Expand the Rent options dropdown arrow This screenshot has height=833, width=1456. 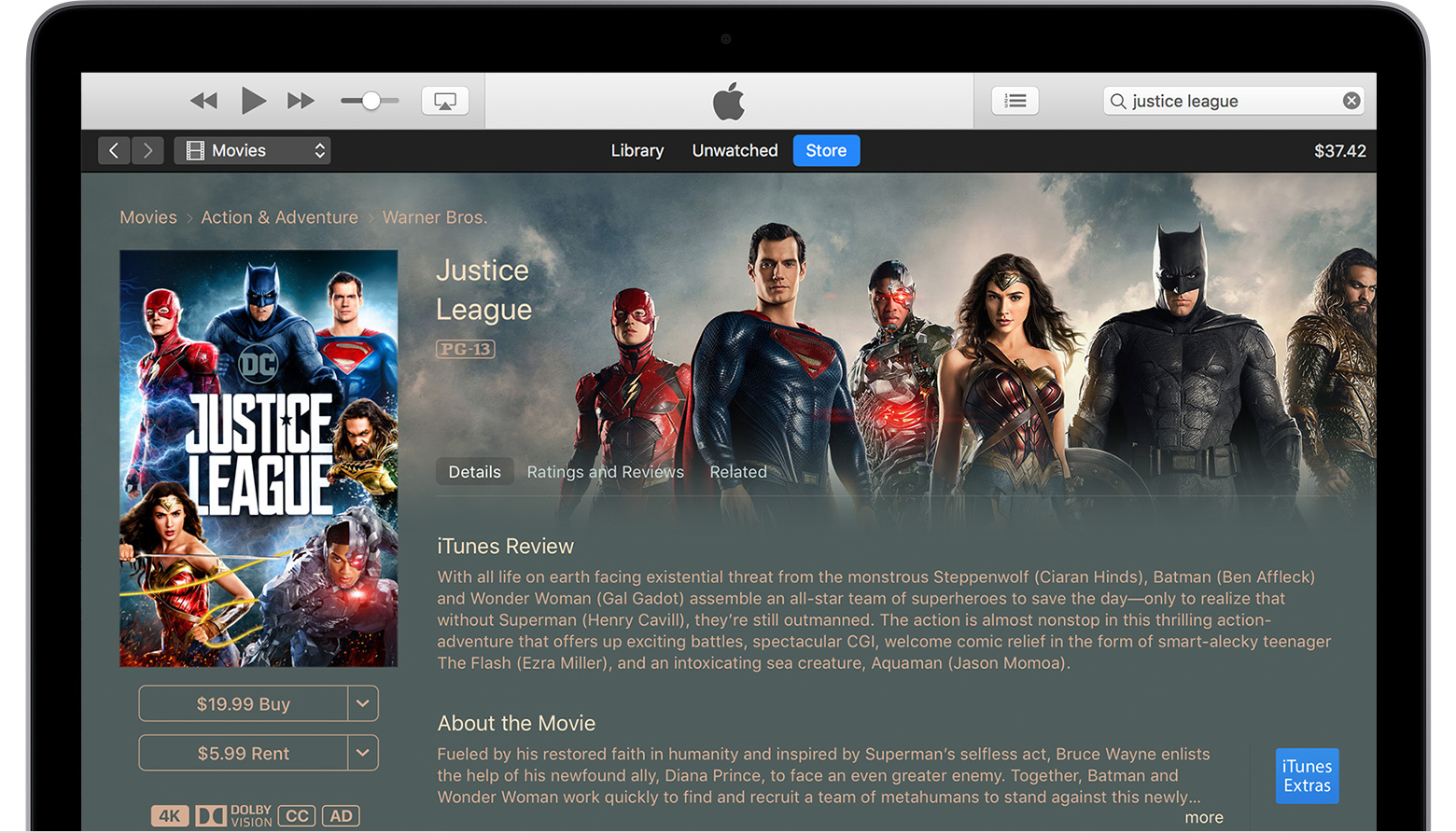click(363, 754)
